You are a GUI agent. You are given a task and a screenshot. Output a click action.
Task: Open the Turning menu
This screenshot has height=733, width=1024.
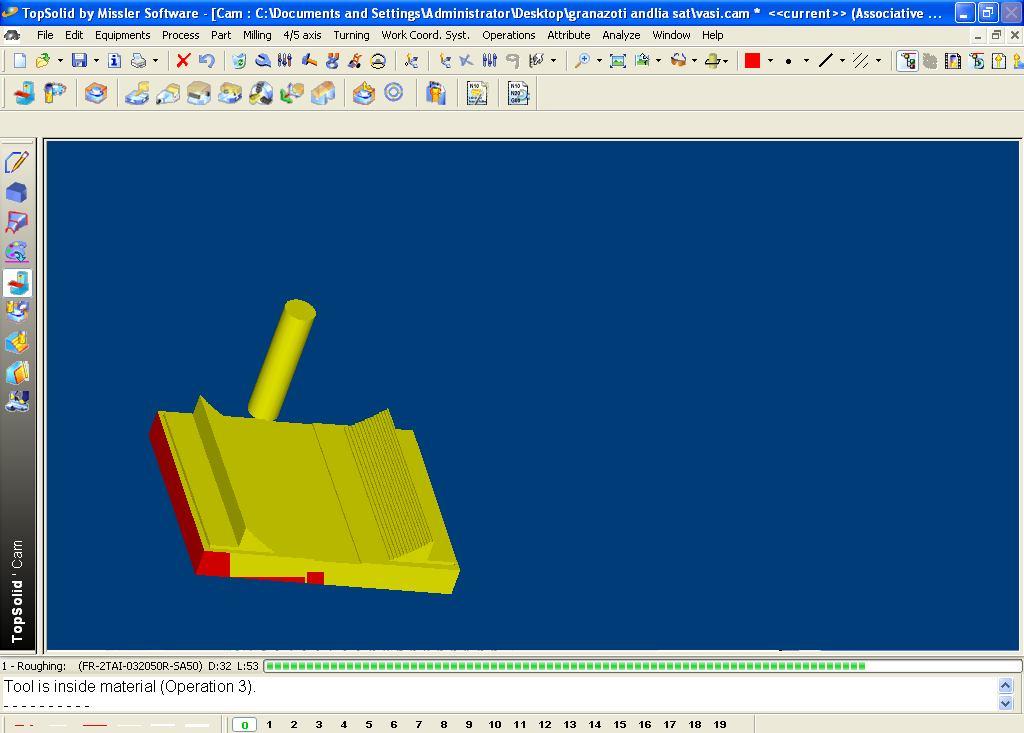[x=351, y=35]
